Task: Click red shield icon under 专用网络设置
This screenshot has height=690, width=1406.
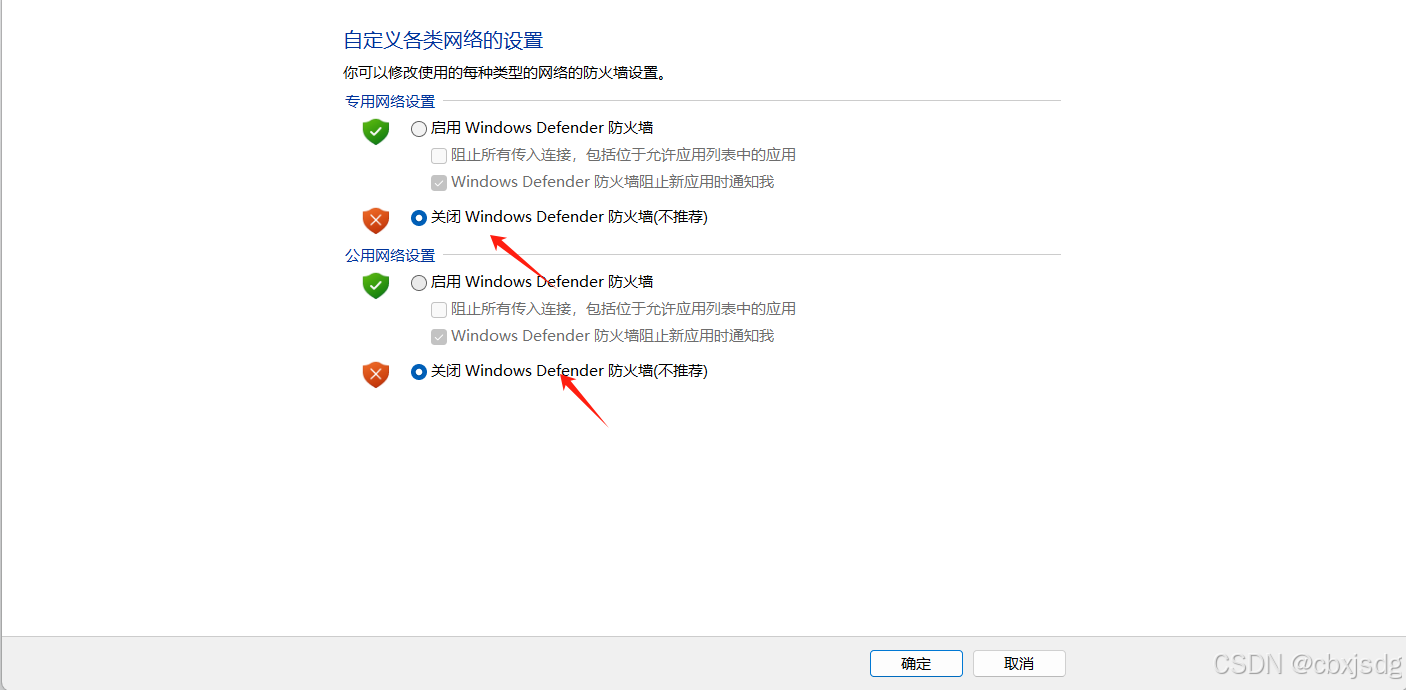Action: click(375, 220)
